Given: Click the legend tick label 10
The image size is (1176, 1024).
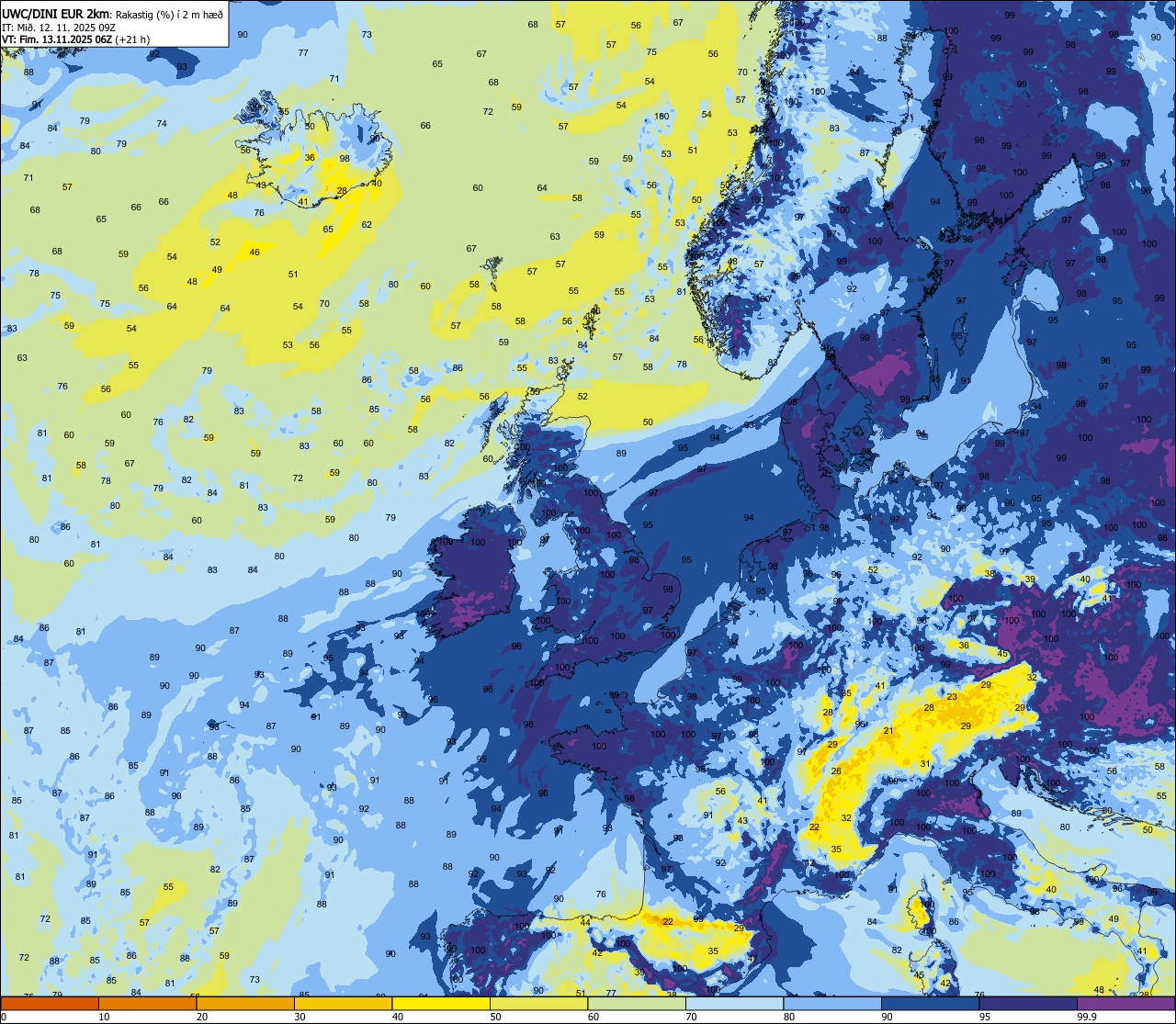Looking at the screenshot, I should point(104,1017).
